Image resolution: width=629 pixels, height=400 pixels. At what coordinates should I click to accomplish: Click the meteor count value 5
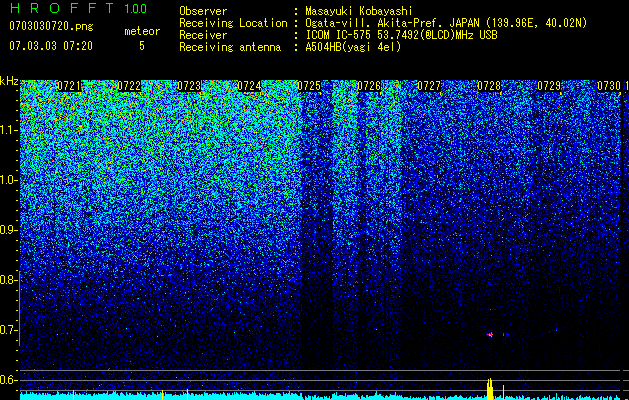click(x=142, y=46)
